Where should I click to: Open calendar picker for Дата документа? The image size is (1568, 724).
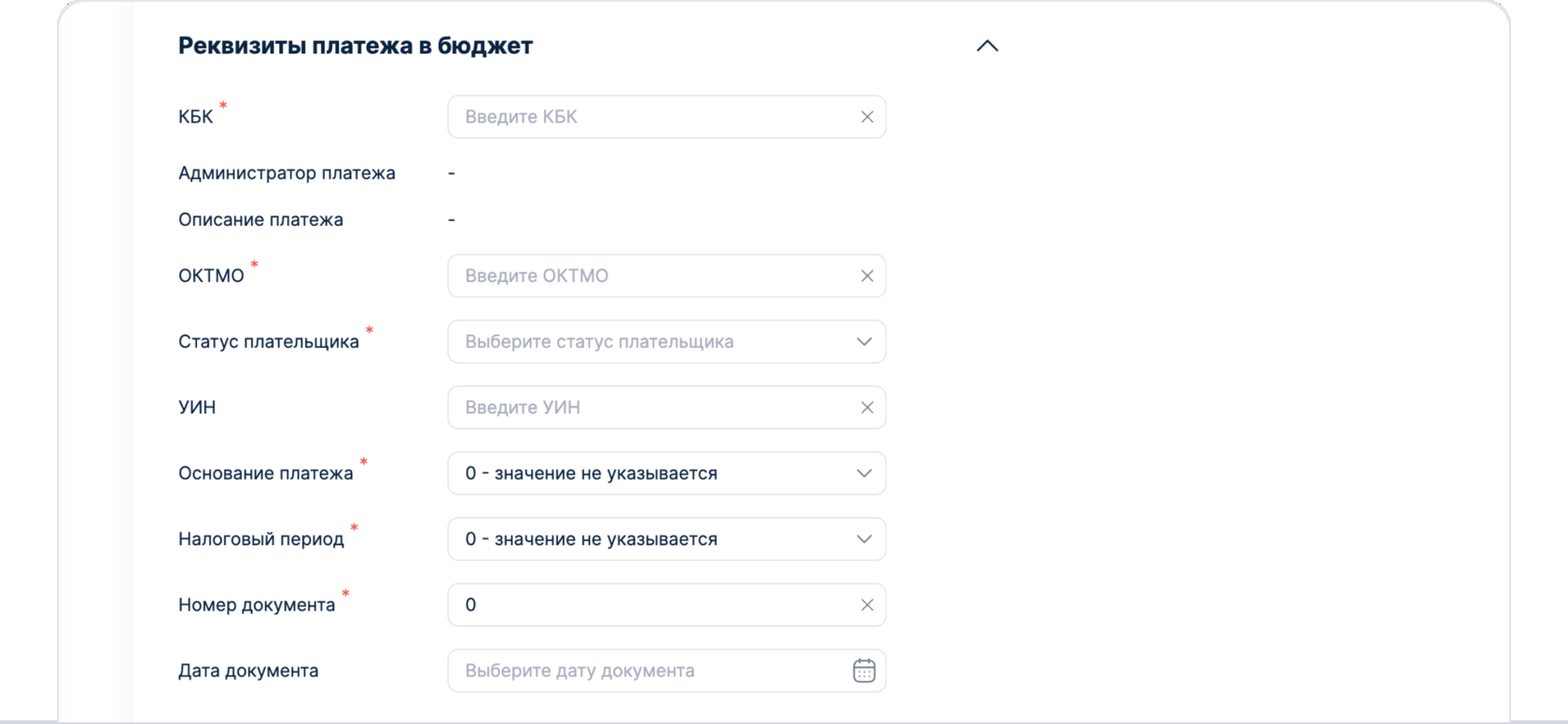(864, 671)
